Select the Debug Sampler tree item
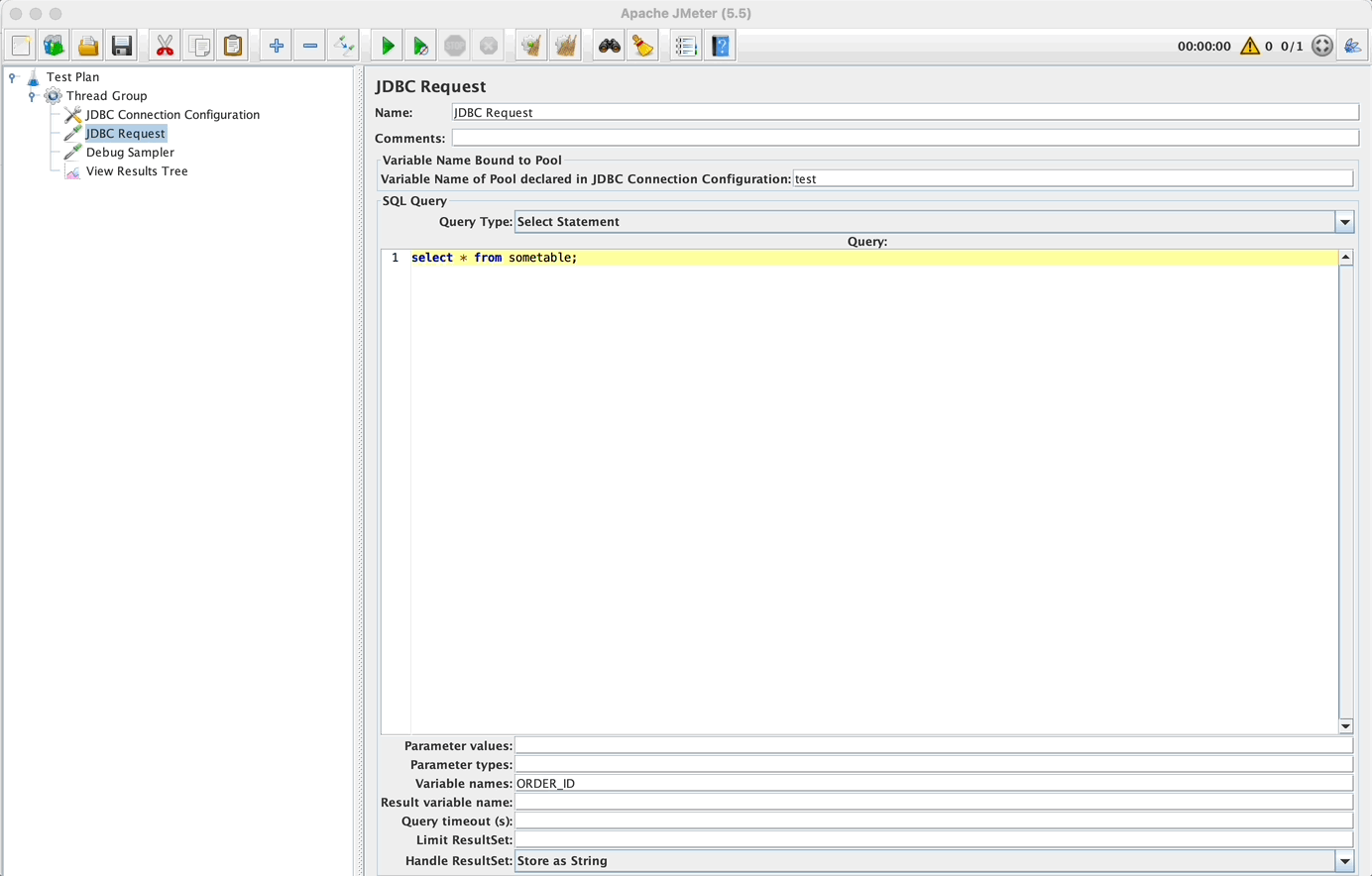Screen dimensions: 1372x876 [x=130, y=152]
